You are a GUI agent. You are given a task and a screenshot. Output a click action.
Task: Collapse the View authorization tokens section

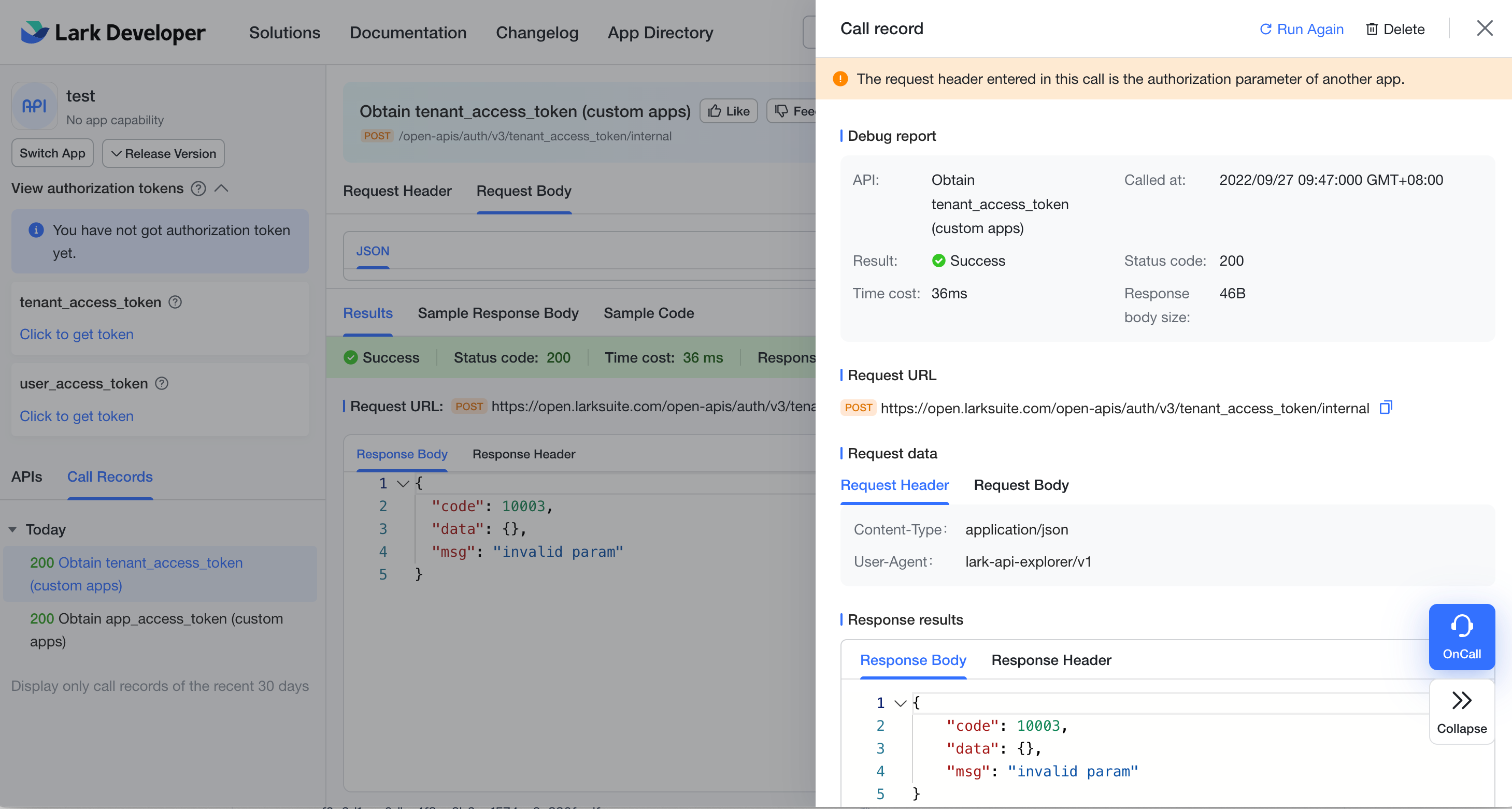coord(221,189)
